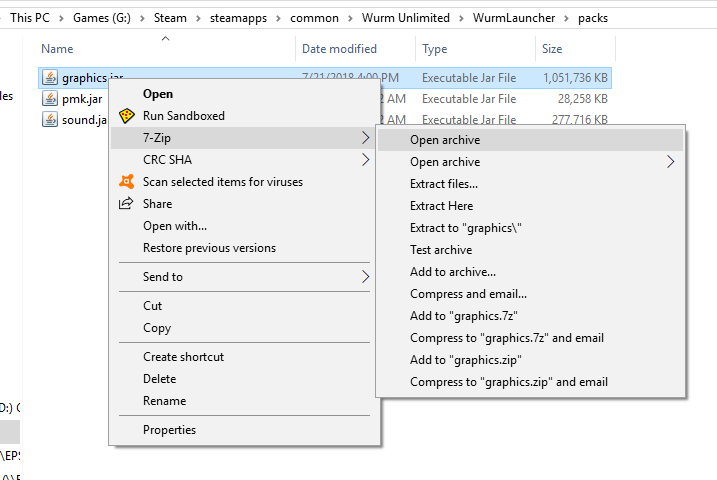717x480 pixels.
Task: Click Executable Jar File type for pmk.jar
Action: point(469,98)
